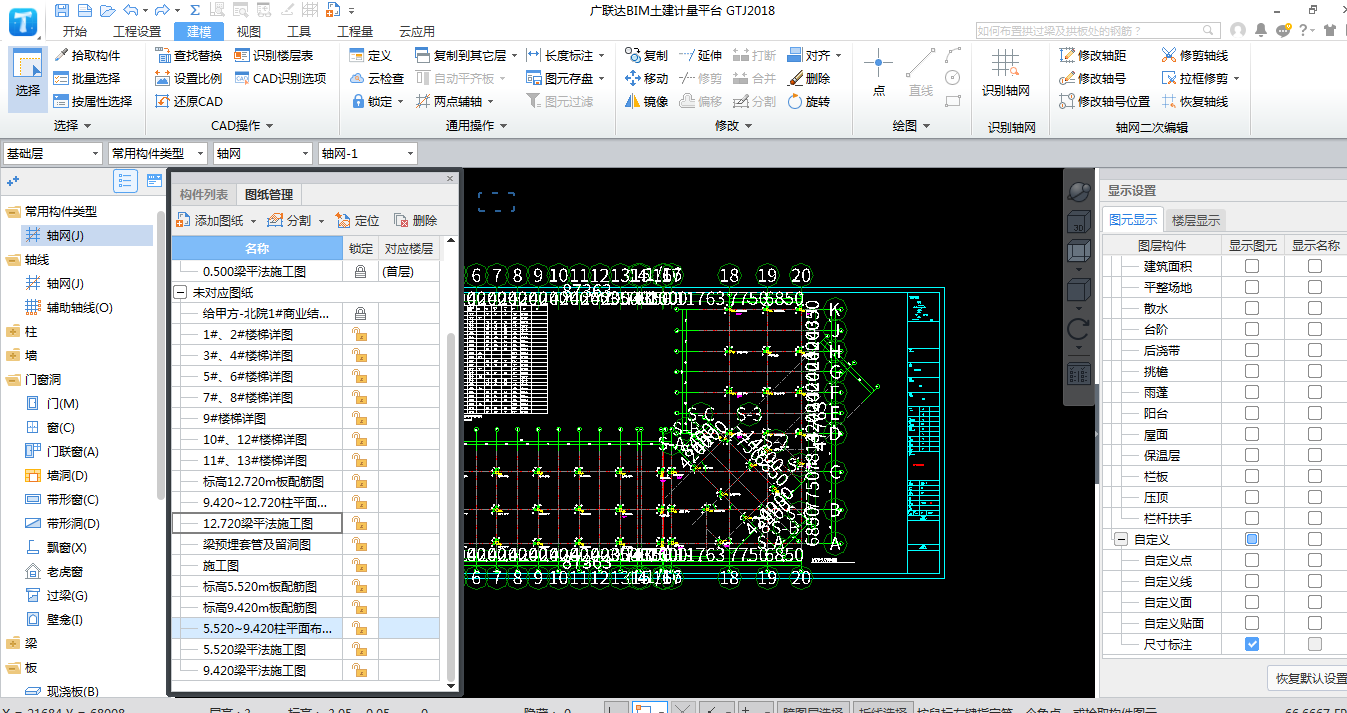Click 修改轴距 modify axis spacing
This screenshot has width=1347, height=713.
pos(1093,55)
